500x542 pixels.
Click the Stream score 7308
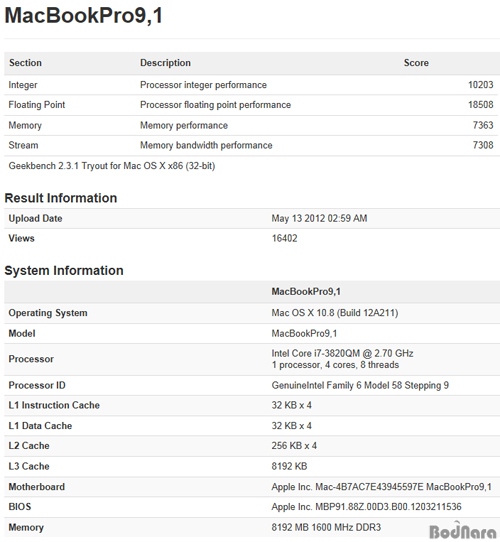[x=483, y=145]
